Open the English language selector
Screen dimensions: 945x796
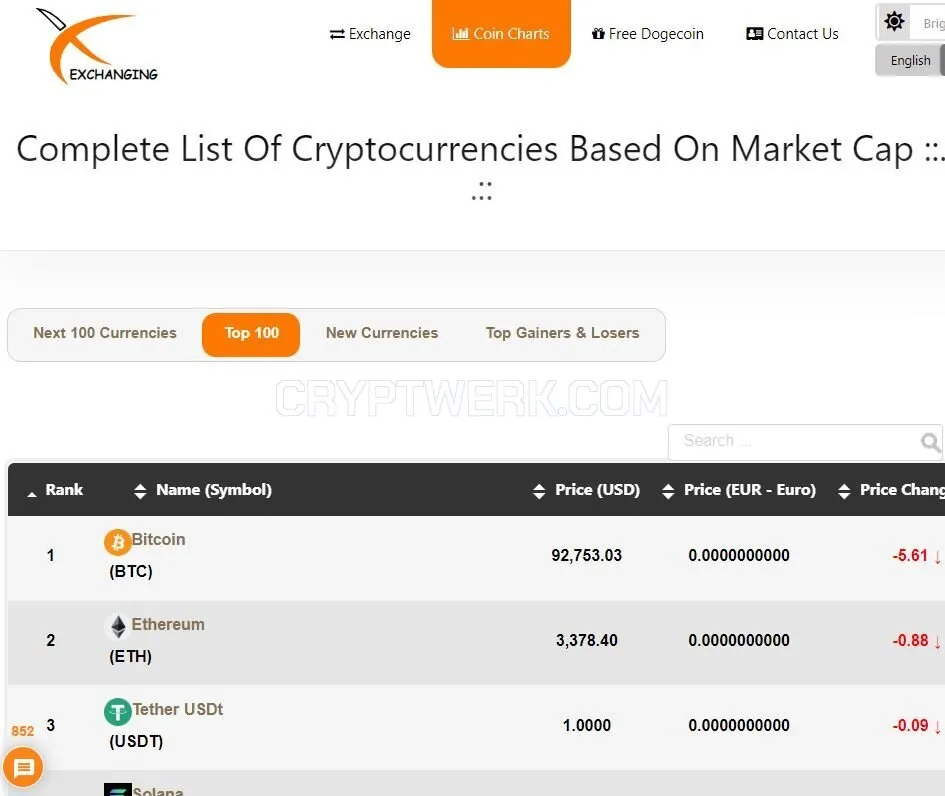[x=910, y=60]
